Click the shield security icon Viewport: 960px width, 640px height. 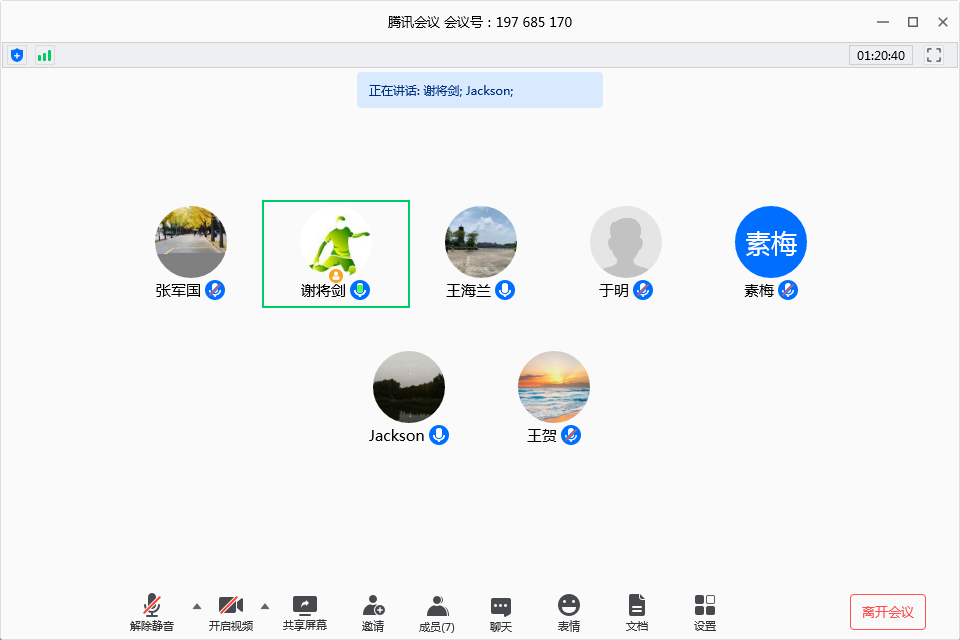pos(17,55)
